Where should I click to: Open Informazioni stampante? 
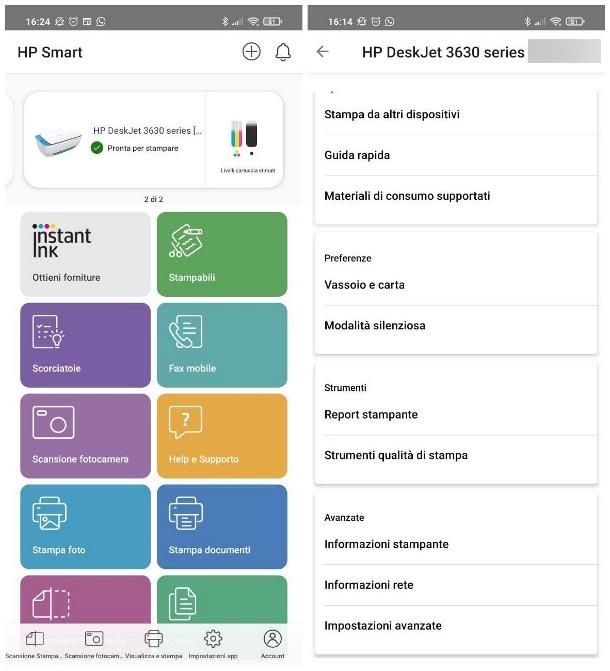point(456,544)
